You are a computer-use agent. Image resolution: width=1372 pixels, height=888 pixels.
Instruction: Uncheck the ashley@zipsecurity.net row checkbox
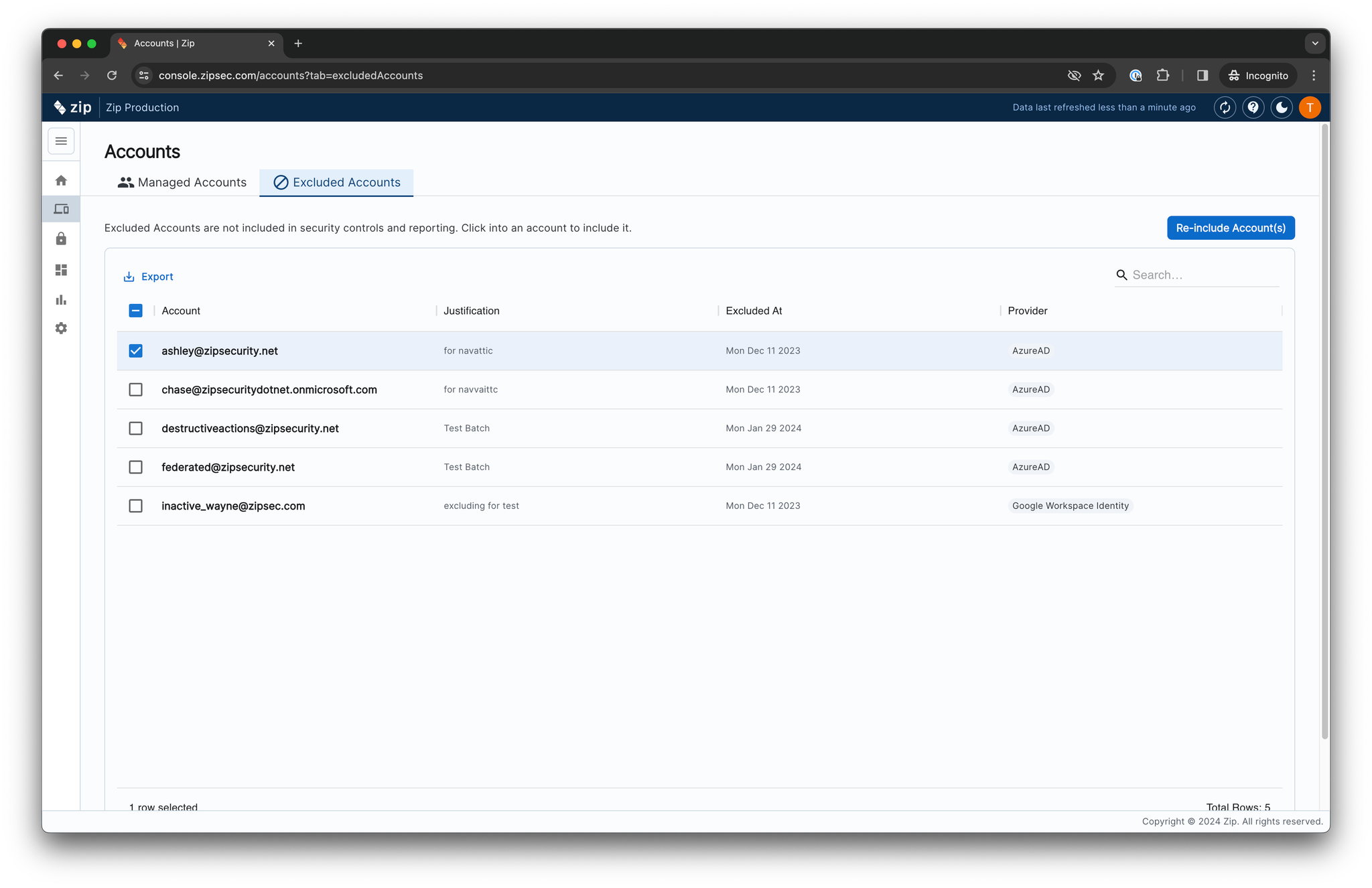click(x=135, y=351)
